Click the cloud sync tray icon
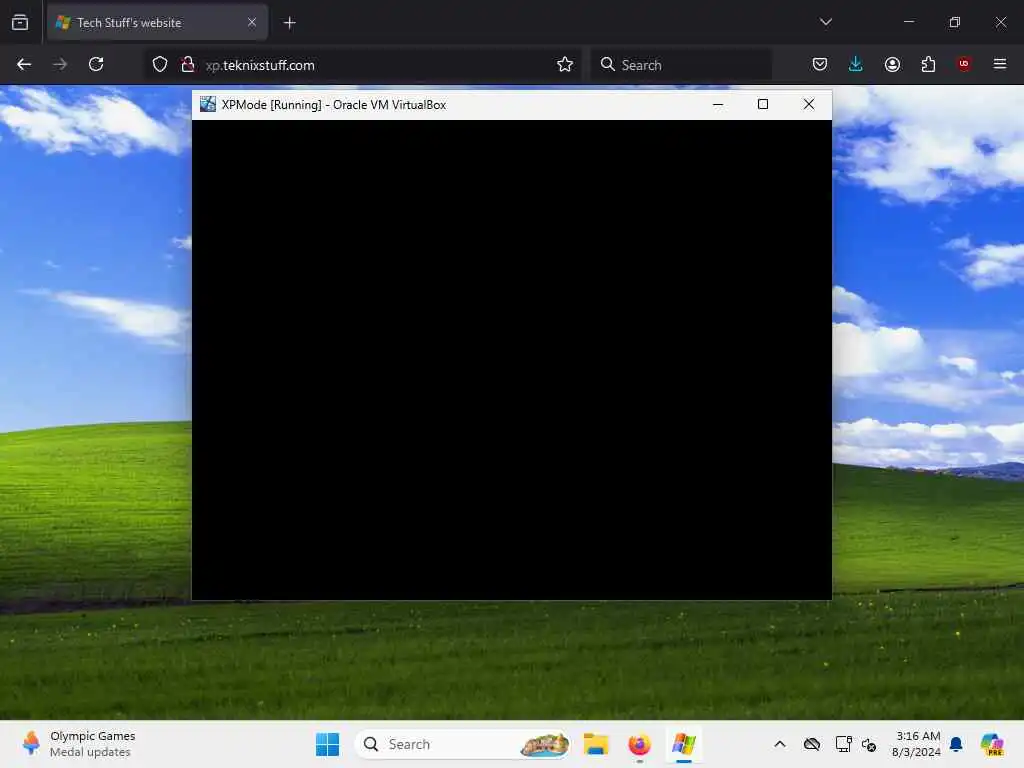Image resolution: width=1024 pixels, height=768 pixels. coord(812,744)
